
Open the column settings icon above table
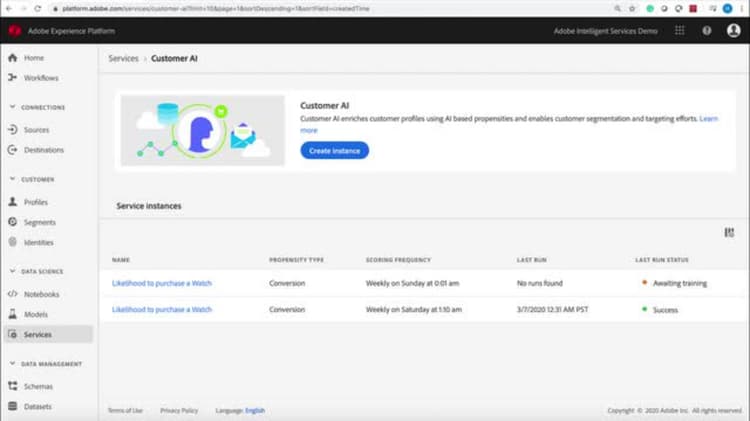point(729,233)
